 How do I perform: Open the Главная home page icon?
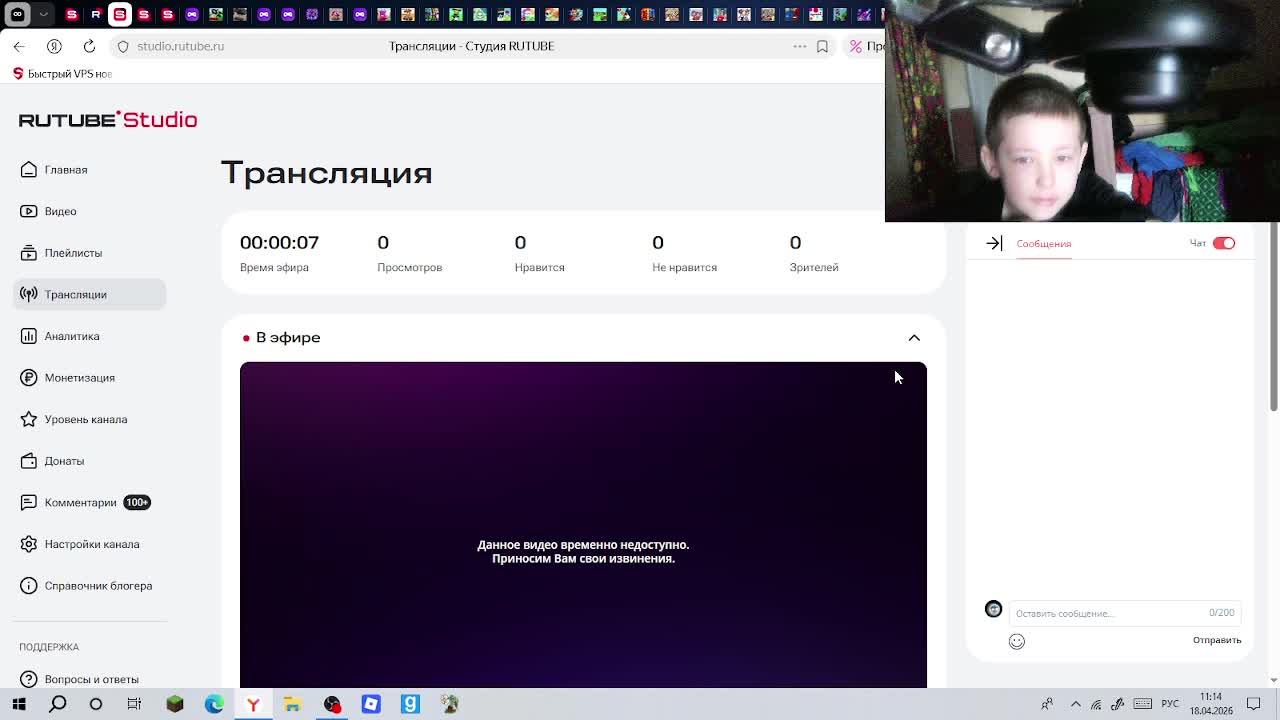[x=29, y=170]
